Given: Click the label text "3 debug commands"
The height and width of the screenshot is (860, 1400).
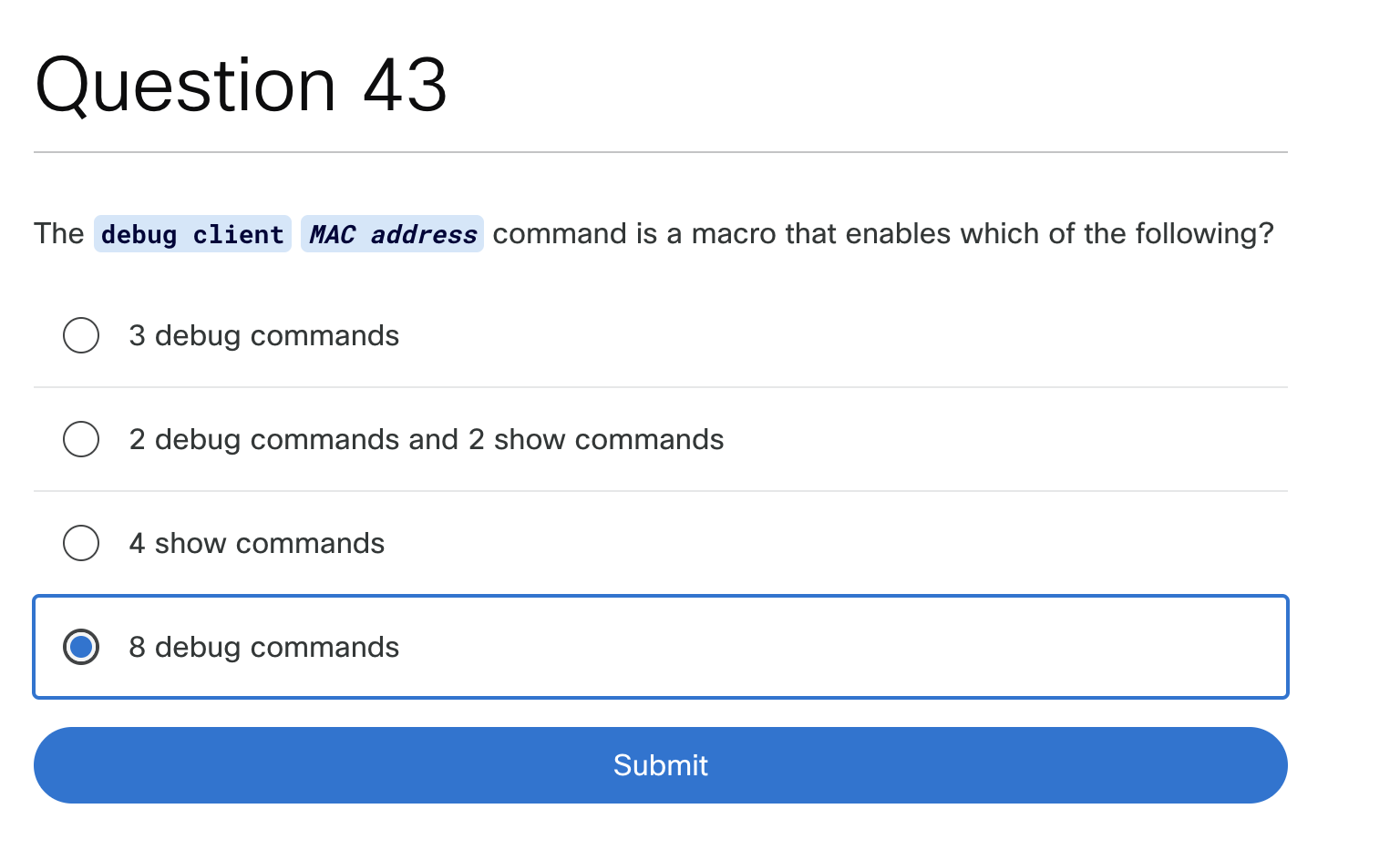Looking at the screenshot, I should pyautogui.click(x=263, y=335).
